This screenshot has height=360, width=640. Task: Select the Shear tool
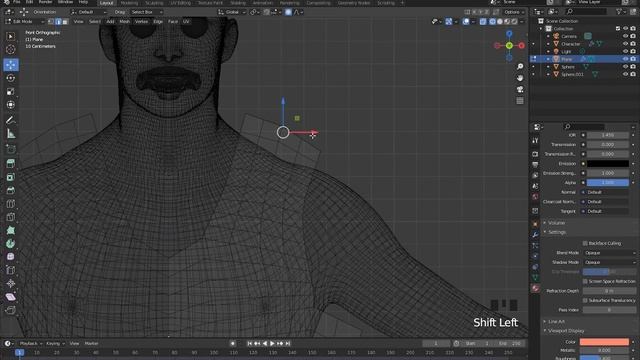11,297
